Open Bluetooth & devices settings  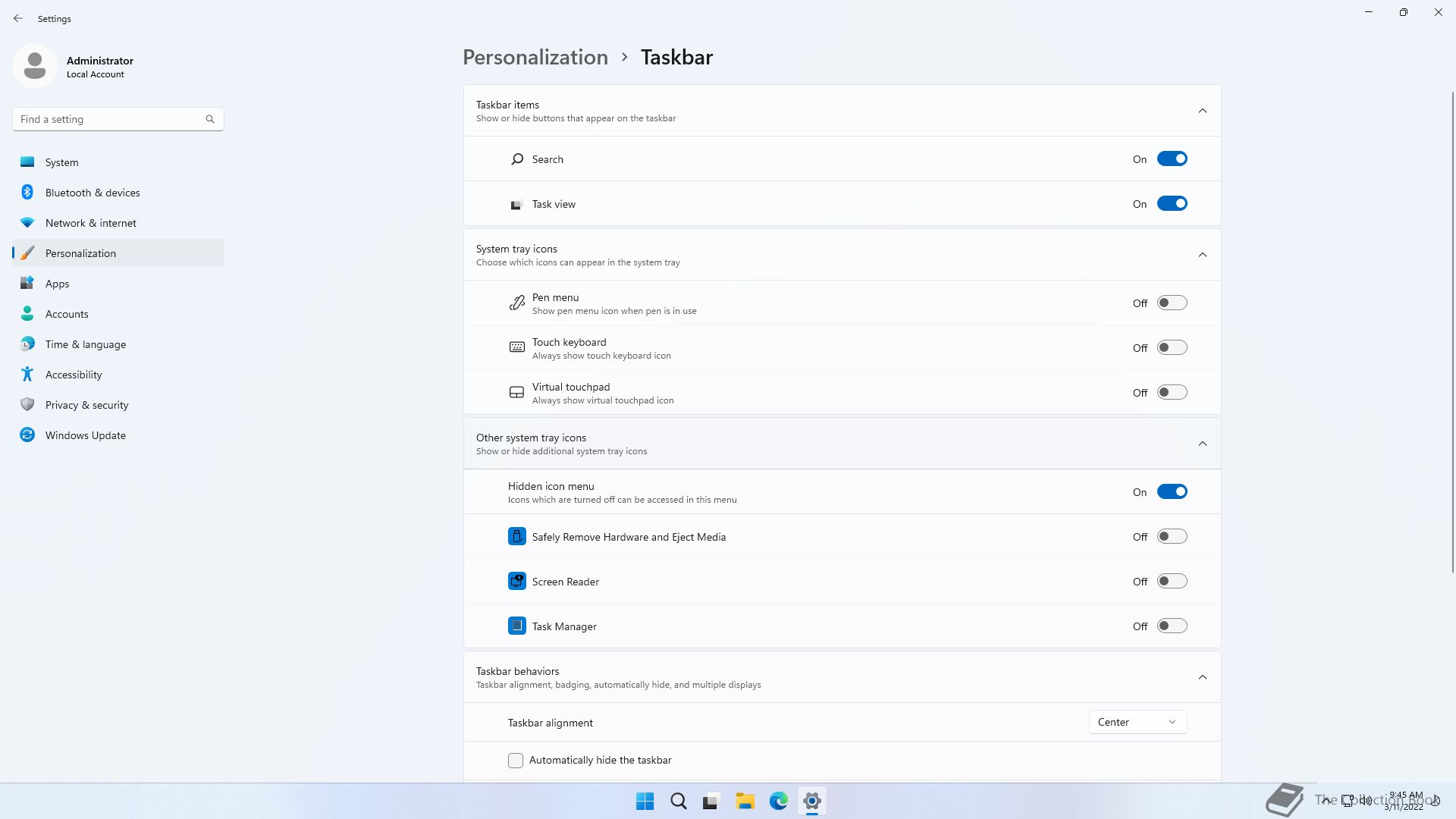click(x=93, y=193)
